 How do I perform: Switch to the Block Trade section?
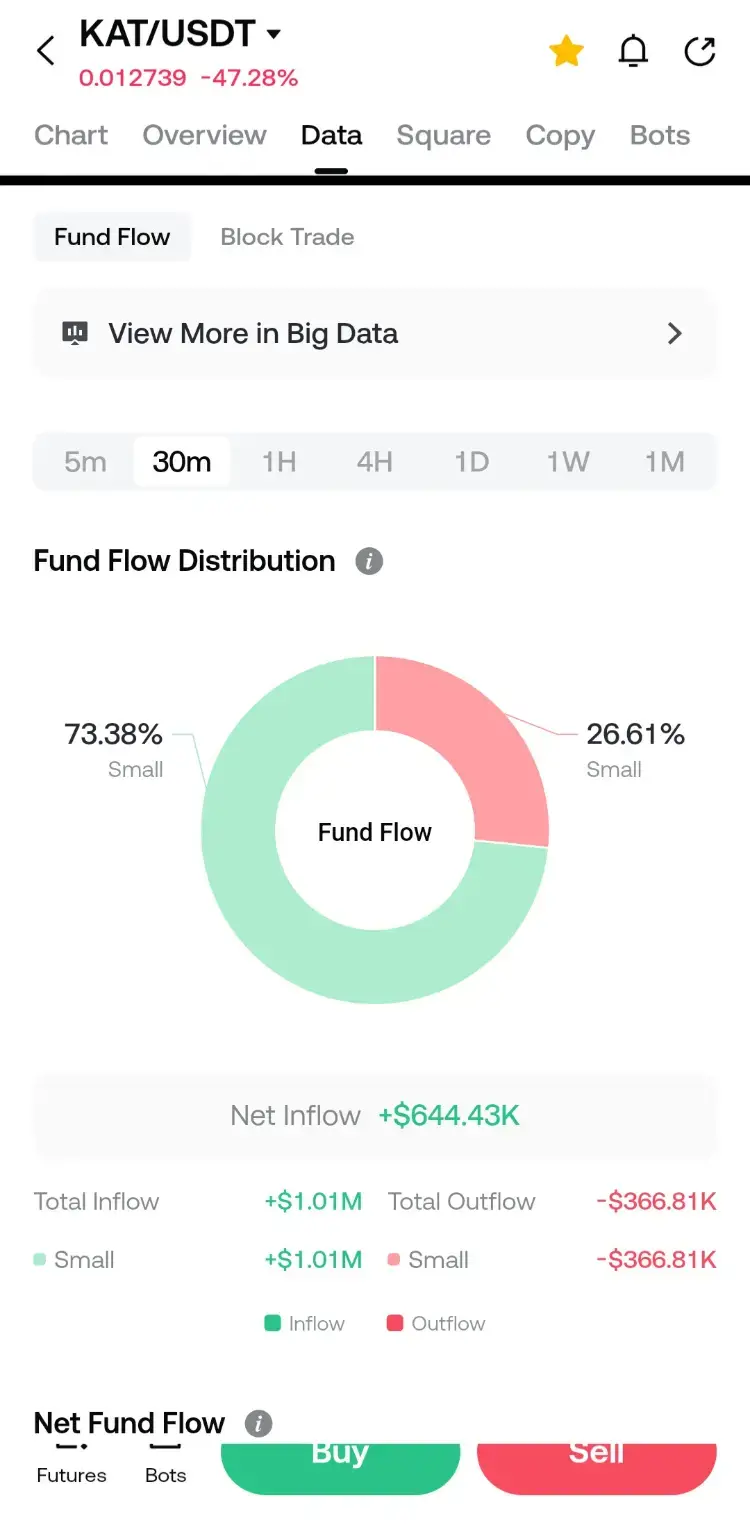tap(287, 237)
